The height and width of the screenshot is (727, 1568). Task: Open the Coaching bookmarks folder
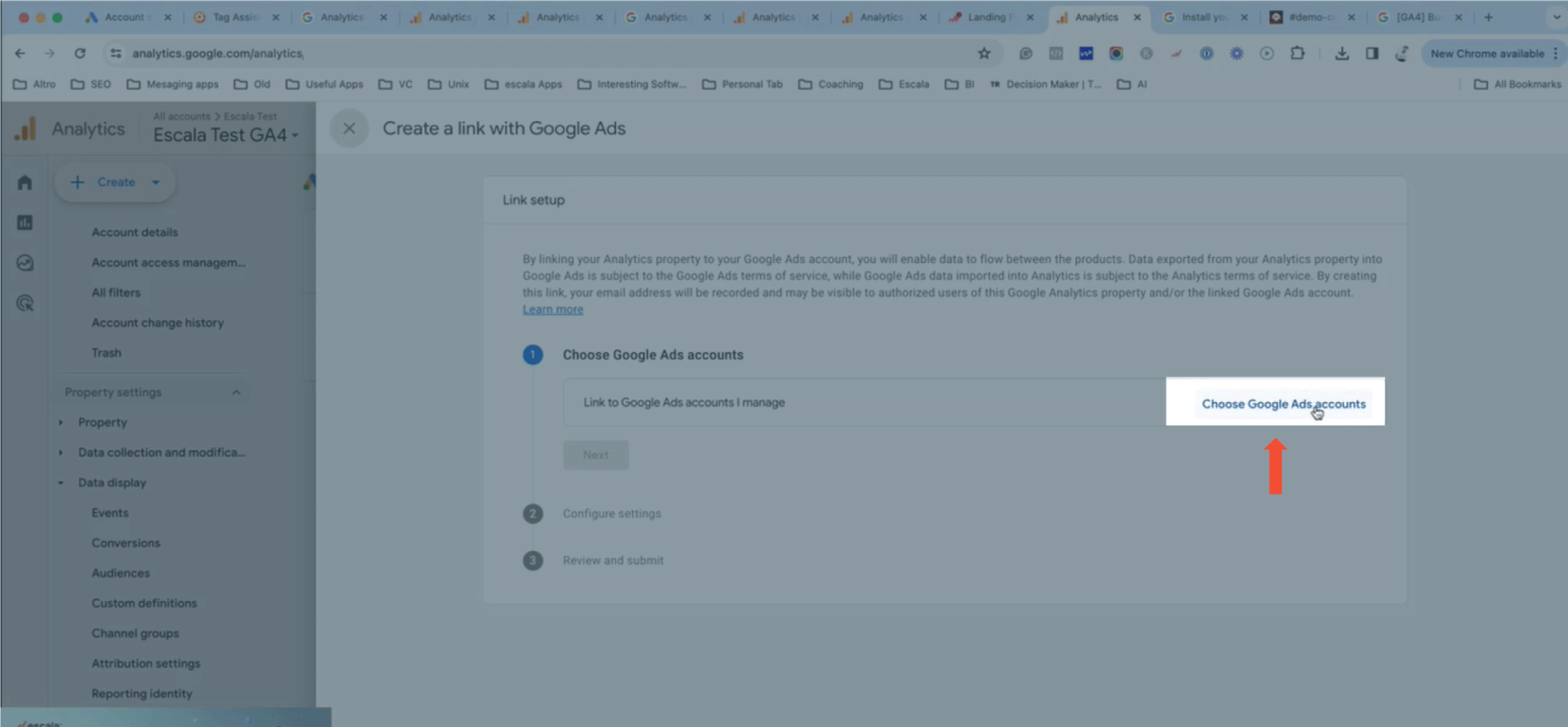(x=830, y=84)
